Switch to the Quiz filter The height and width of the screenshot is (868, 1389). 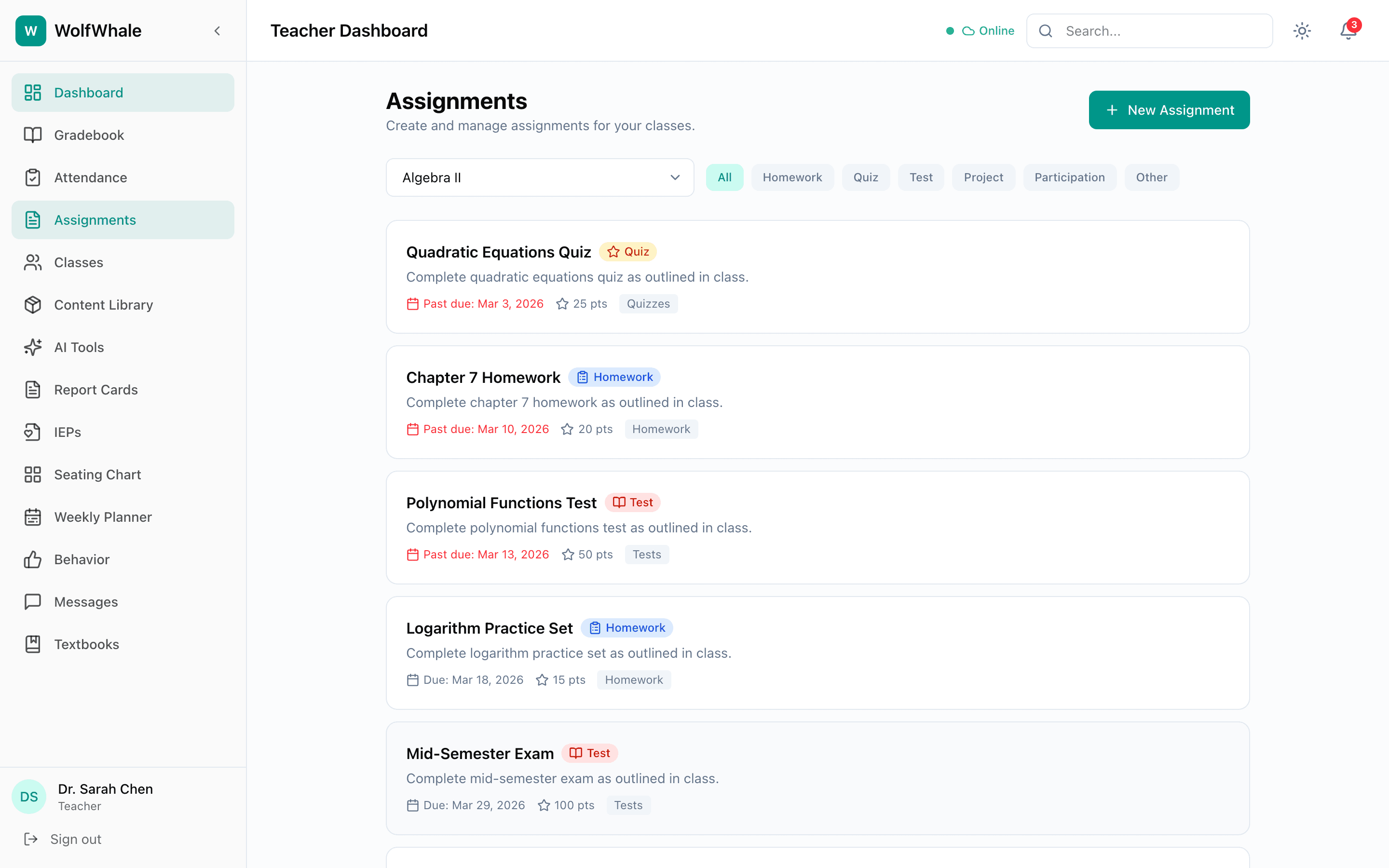[x=866, y=177]
